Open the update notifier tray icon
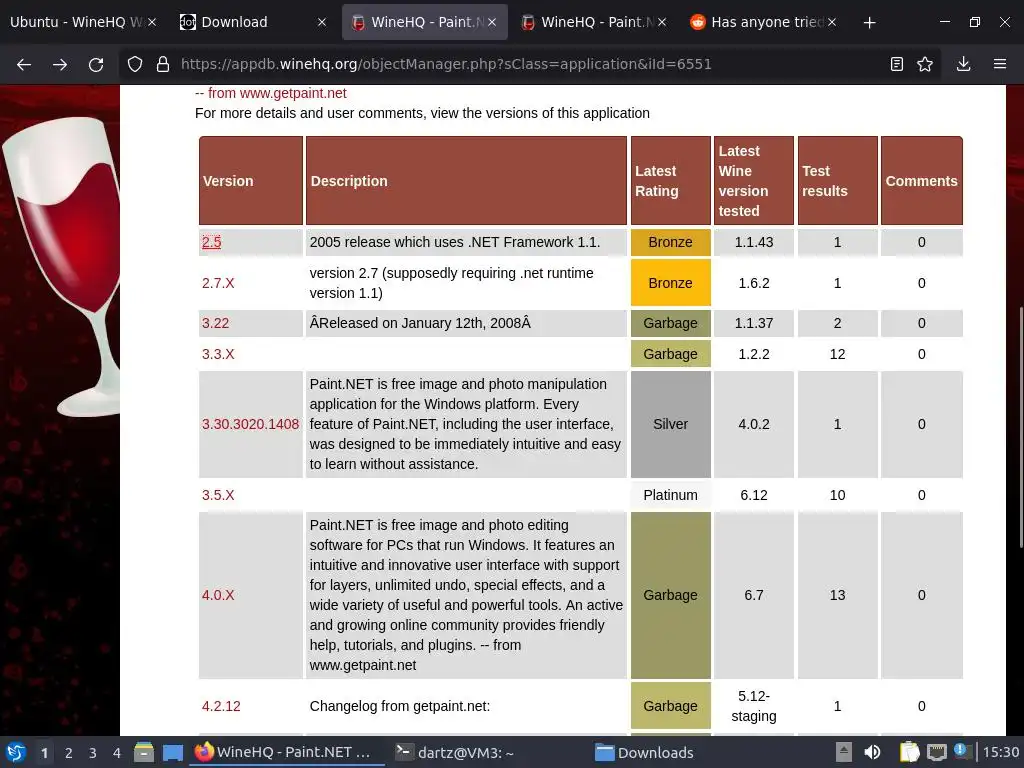Viewport: 1024px width, 768px height. [963, 751]
